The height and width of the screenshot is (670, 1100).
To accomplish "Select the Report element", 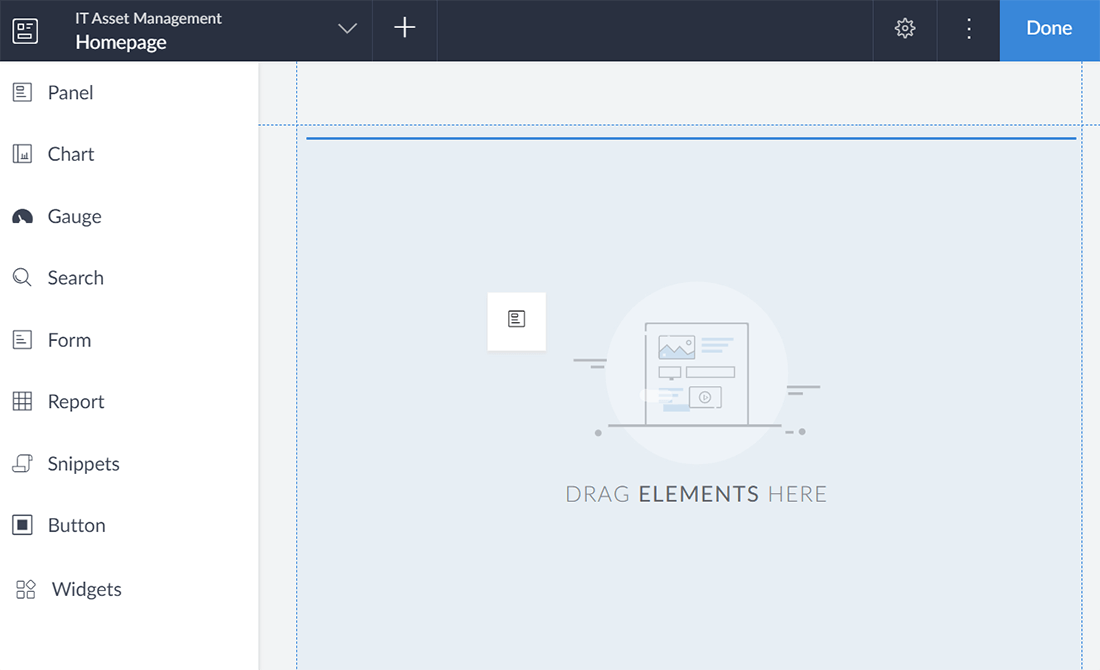I will click(76, 401).
